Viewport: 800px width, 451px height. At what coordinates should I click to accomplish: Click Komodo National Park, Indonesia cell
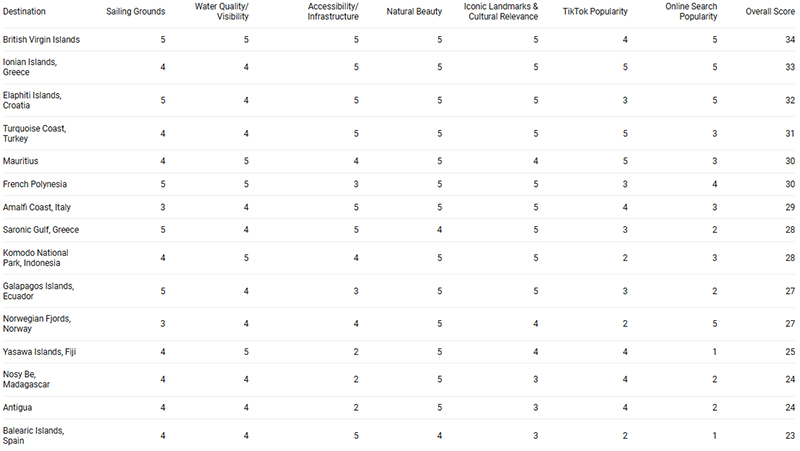(35, 258)
